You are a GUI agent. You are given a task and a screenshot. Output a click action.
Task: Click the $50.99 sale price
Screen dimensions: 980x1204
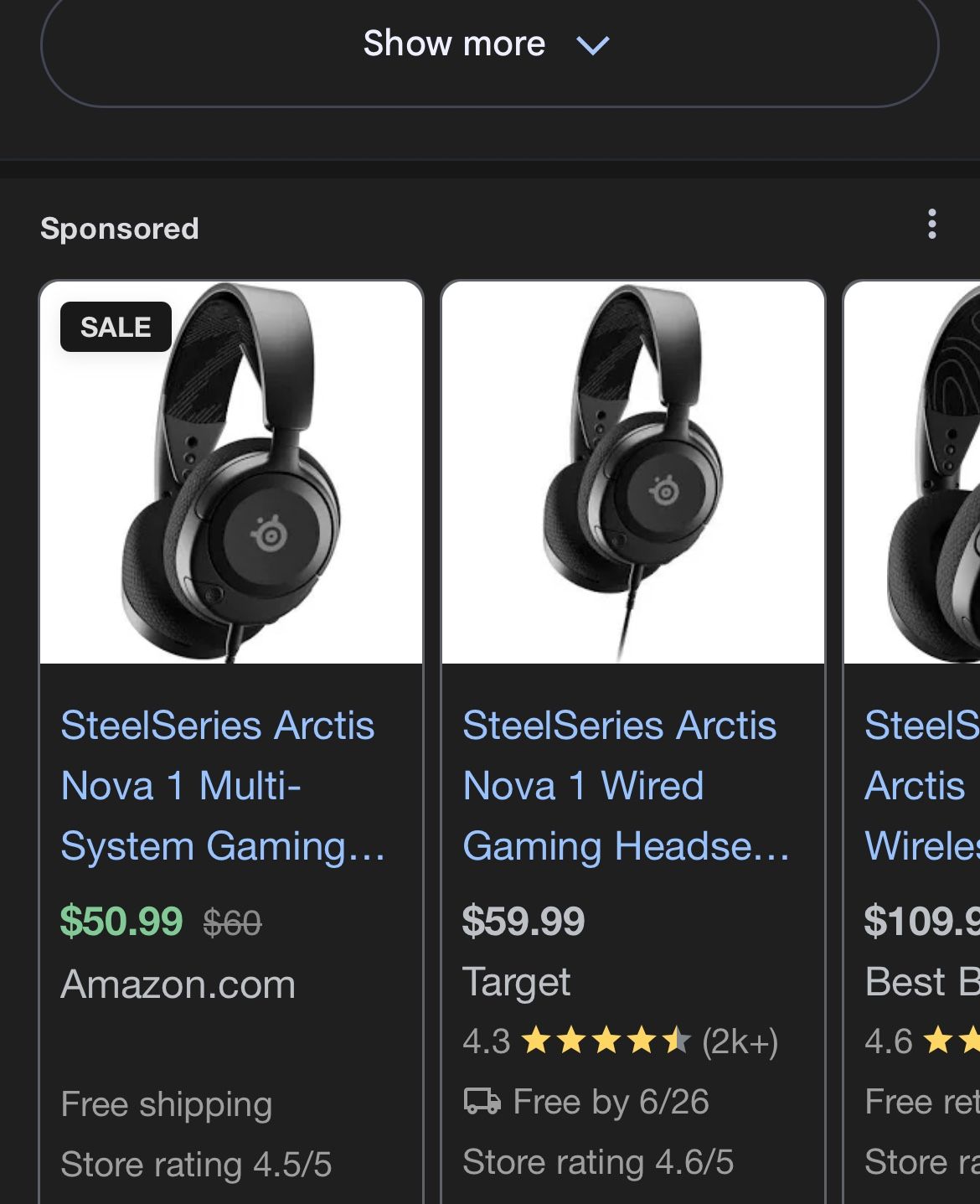[121, 922]
